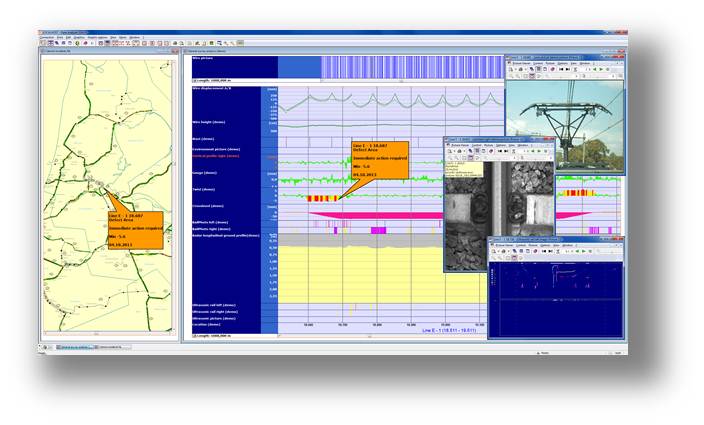Click green previous arrow in catenary viewer

pos(594,70)
